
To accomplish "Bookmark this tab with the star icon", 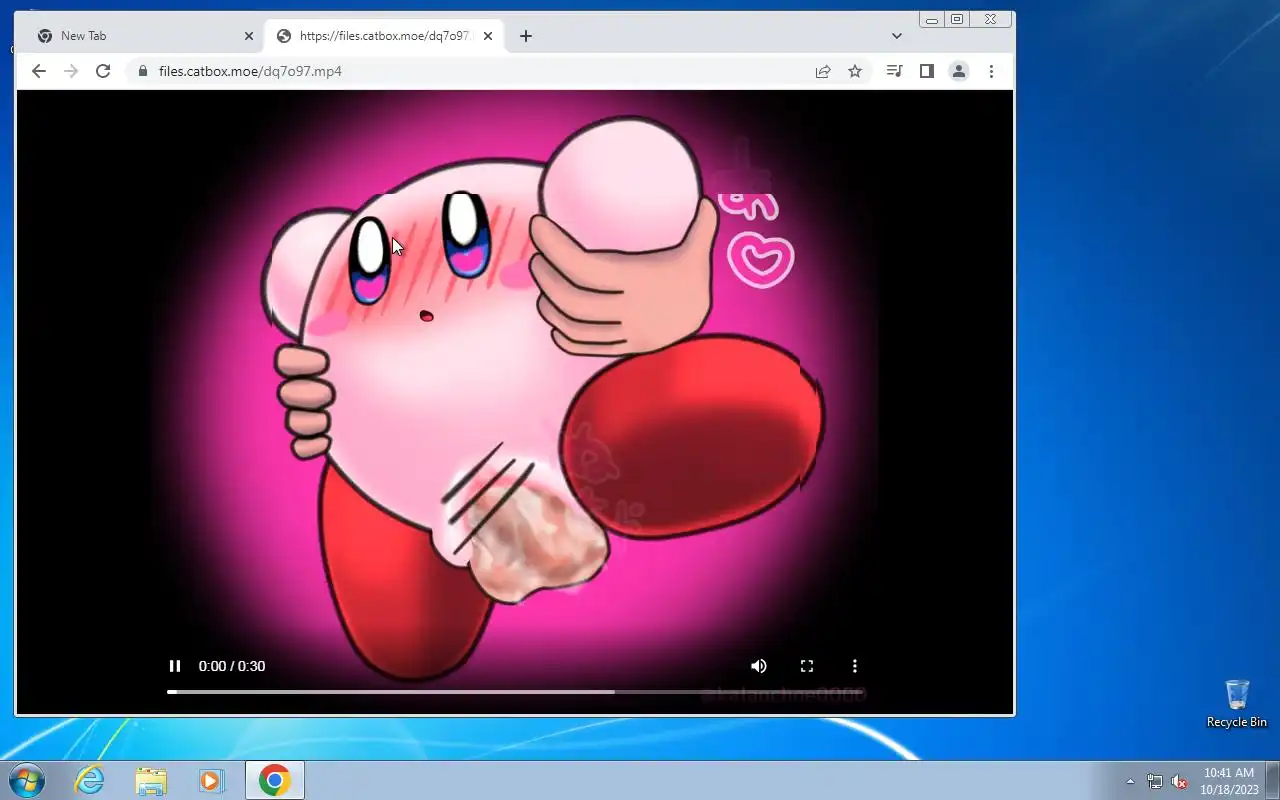I will coord(855,71).
